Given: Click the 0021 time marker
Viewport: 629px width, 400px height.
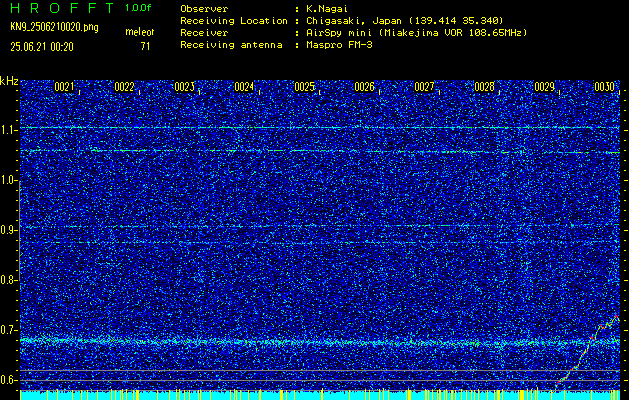Looking at the screenshot, I should tap(64, 87).
